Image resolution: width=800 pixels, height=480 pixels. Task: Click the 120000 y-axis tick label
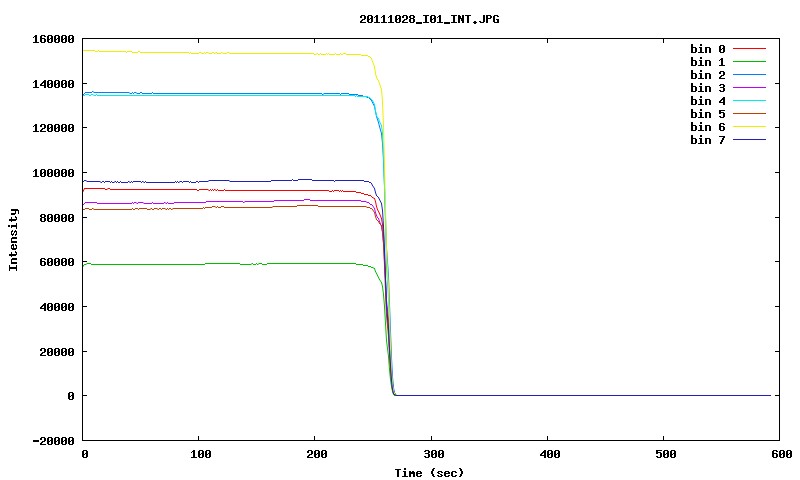(x=53, y=128)
